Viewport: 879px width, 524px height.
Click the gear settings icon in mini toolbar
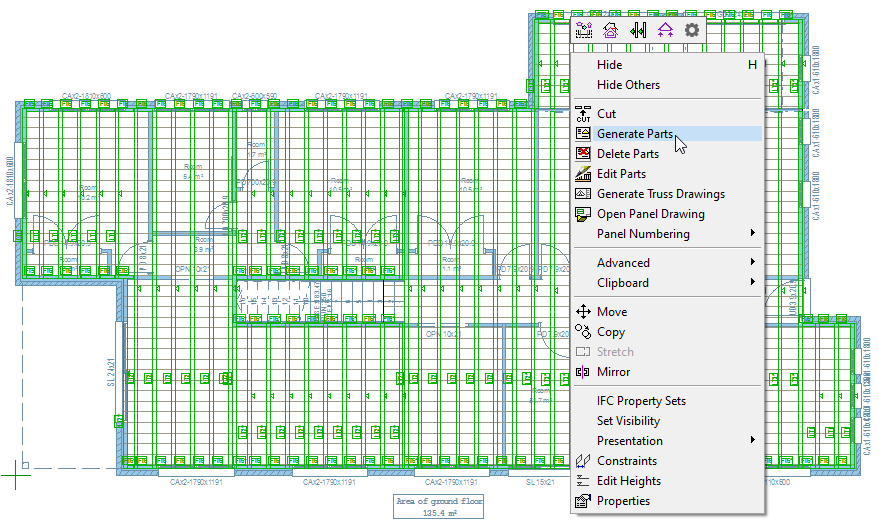click(x=692, y=30)
